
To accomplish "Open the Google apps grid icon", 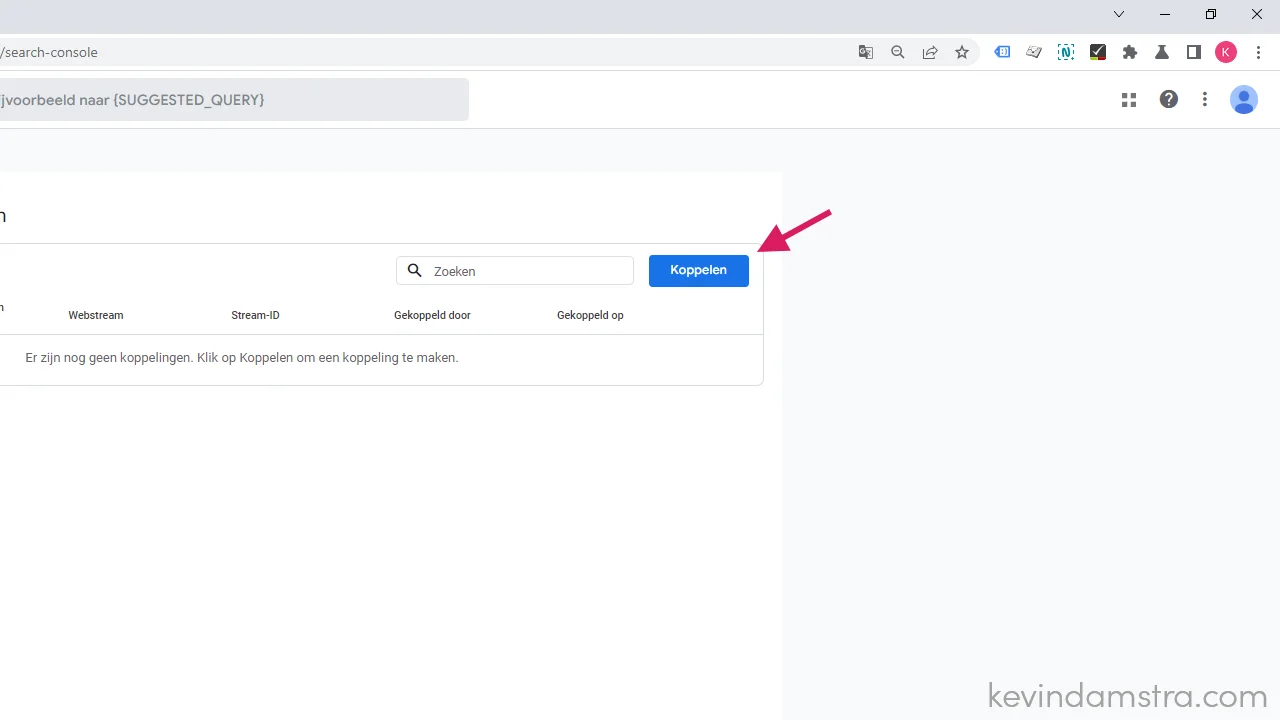I will (1129, 99).
